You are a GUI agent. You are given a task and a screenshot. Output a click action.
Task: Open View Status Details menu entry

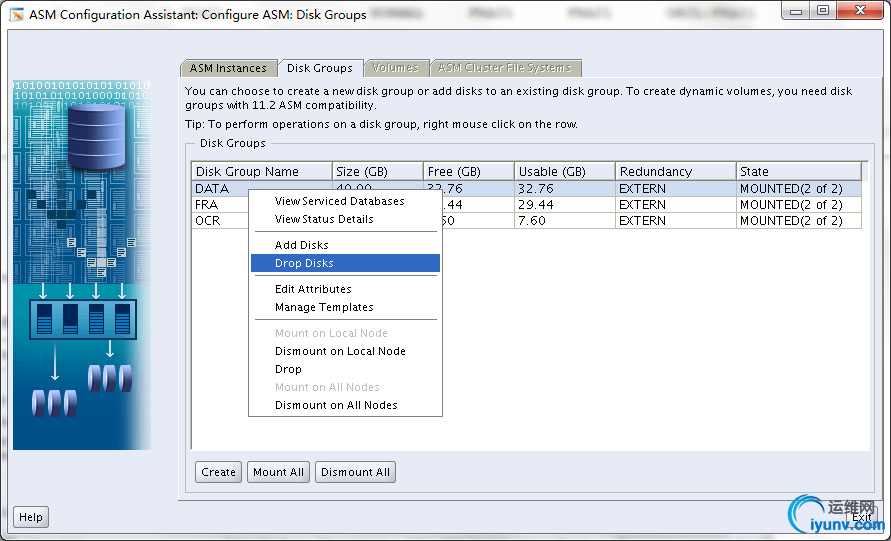tap(324, 219)
